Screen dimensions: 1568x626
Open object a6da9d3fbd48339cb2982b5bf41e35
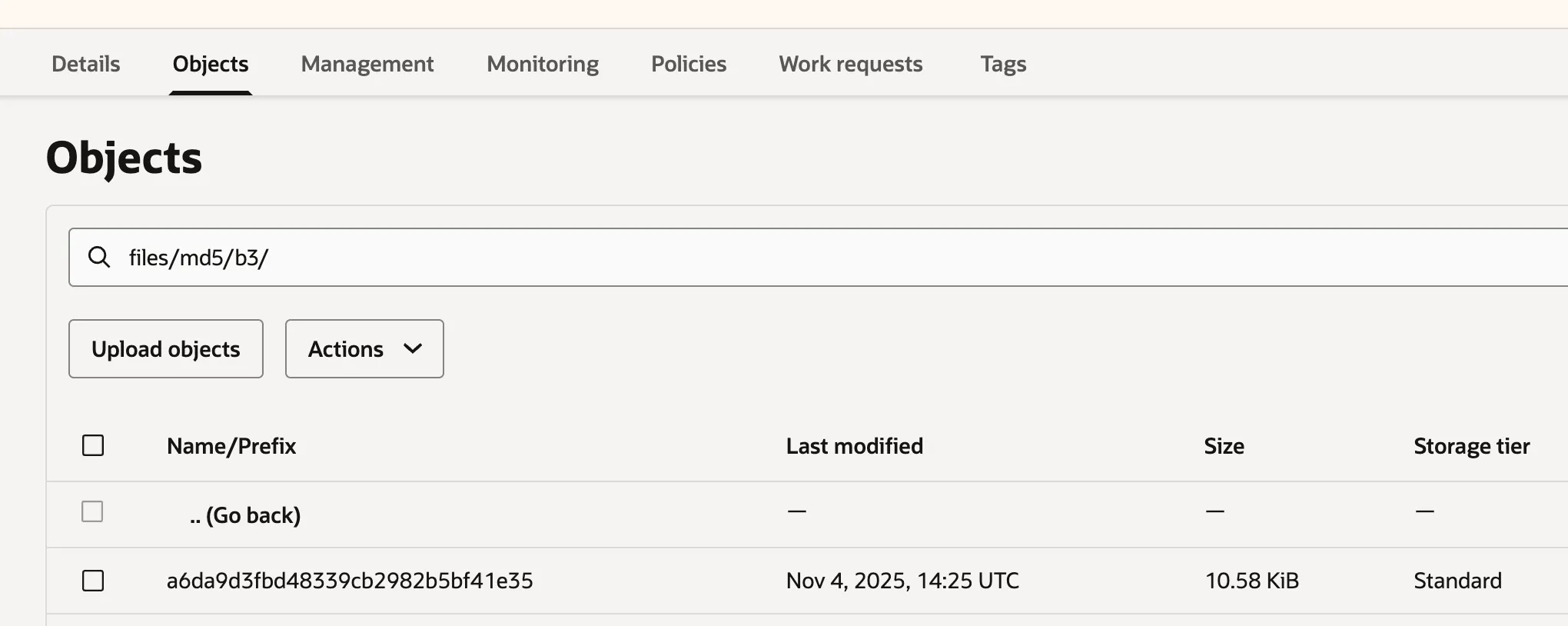350,581
